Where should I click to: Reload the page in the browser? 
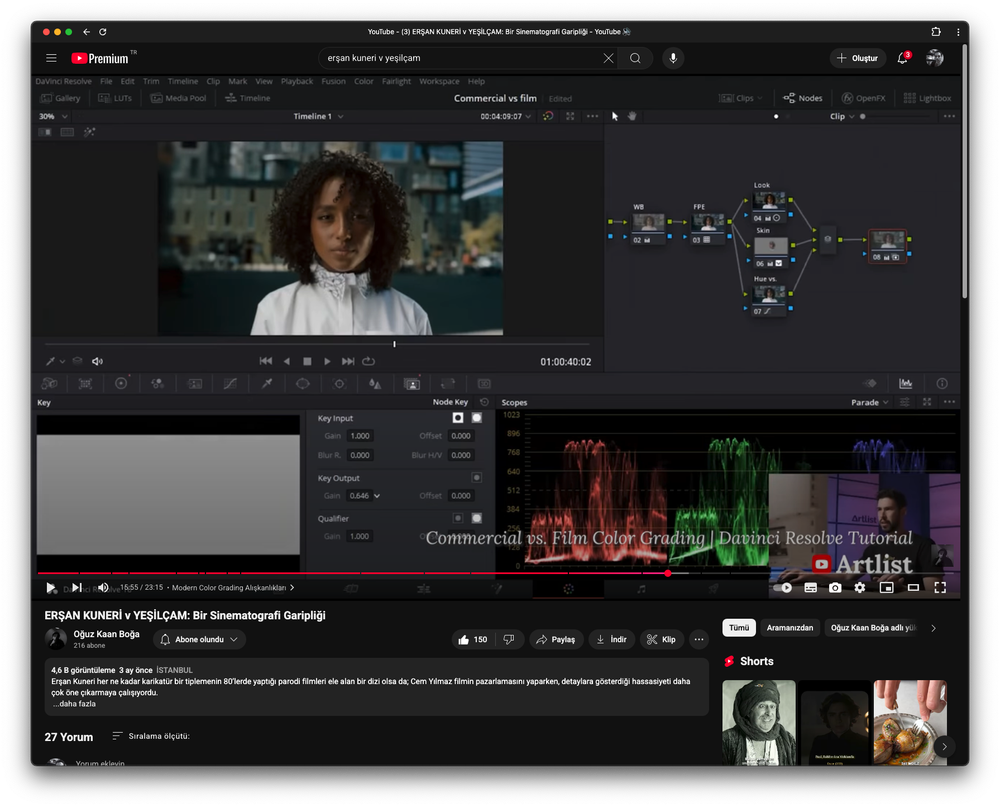103,31
